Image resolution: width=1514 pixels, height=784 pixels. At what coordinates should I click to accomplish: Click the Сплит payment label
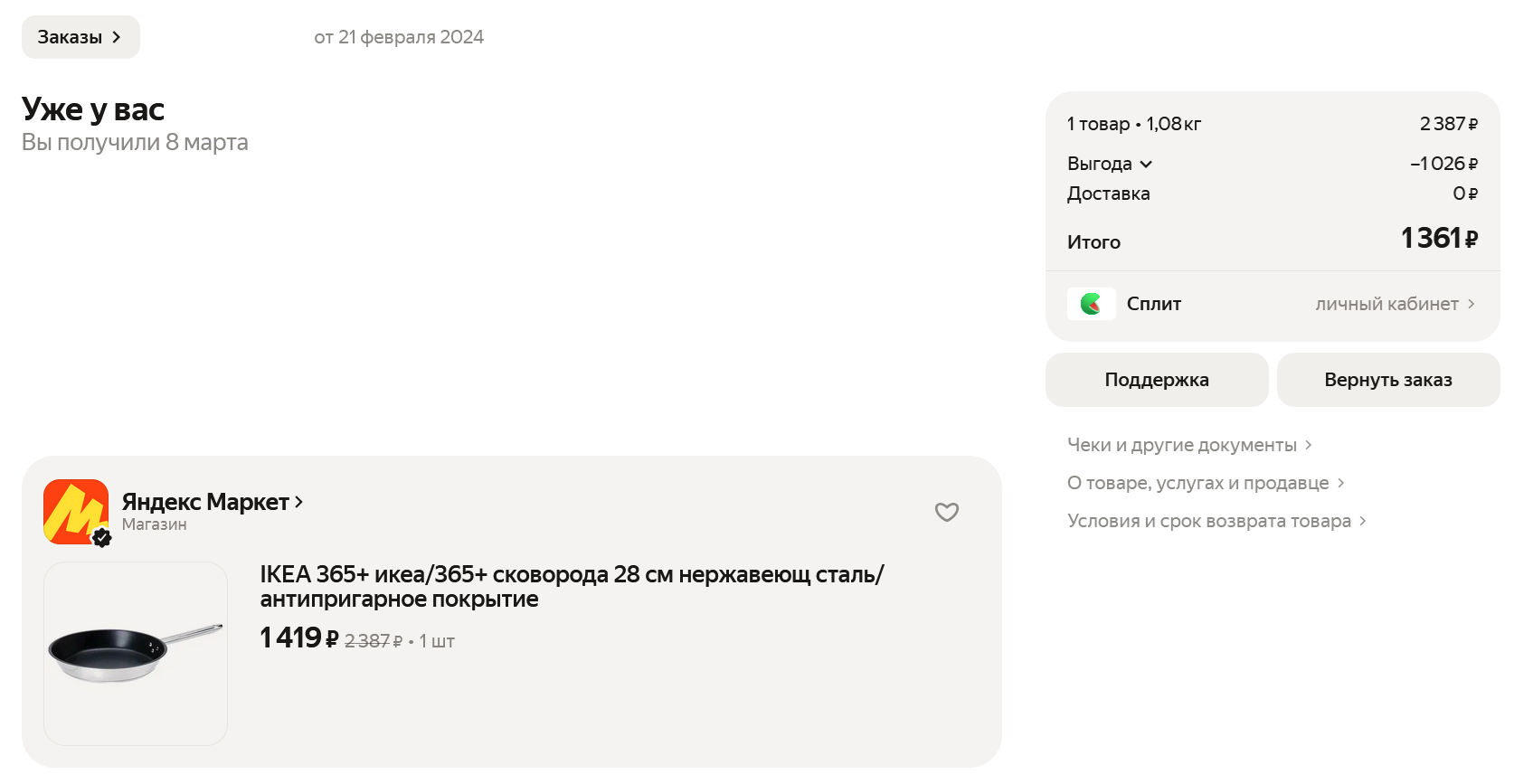click(1154, 304)
